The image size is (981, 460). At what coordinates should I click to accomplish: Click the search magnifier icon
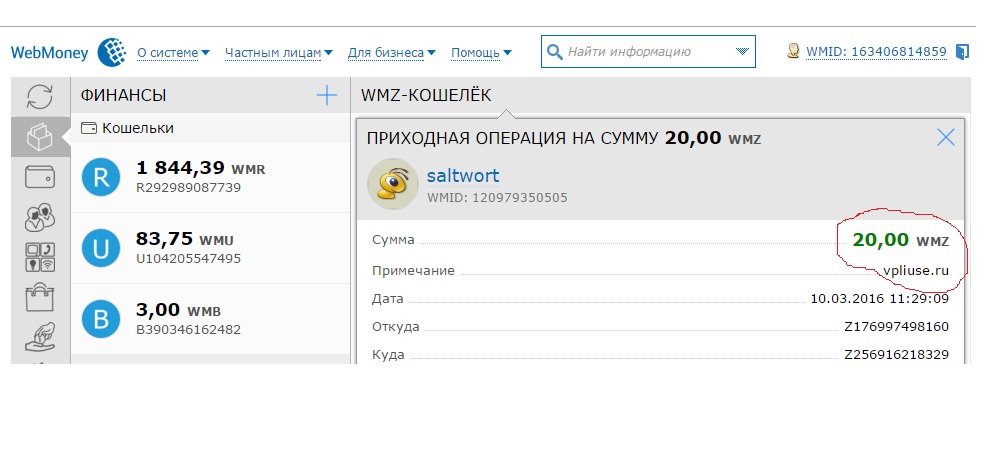[x=554, y=52]
